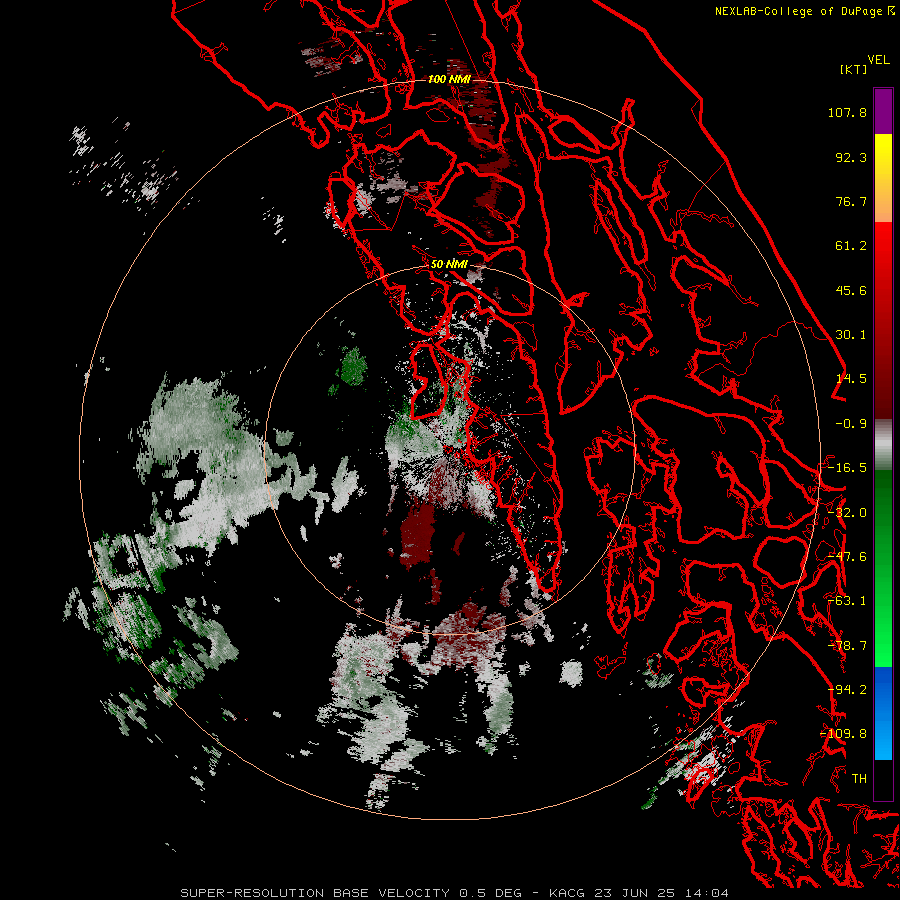Click the 76.7 legend value
The height and width of the screenshot is (900, 900).
pyautogui.click(x=851, y=201)
